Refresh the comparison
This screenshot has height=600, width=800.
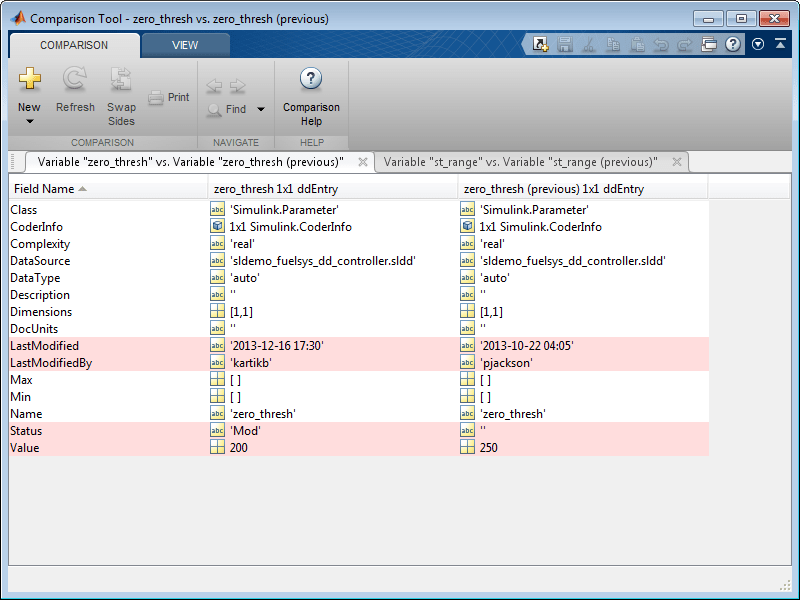(x=75, y=89)
